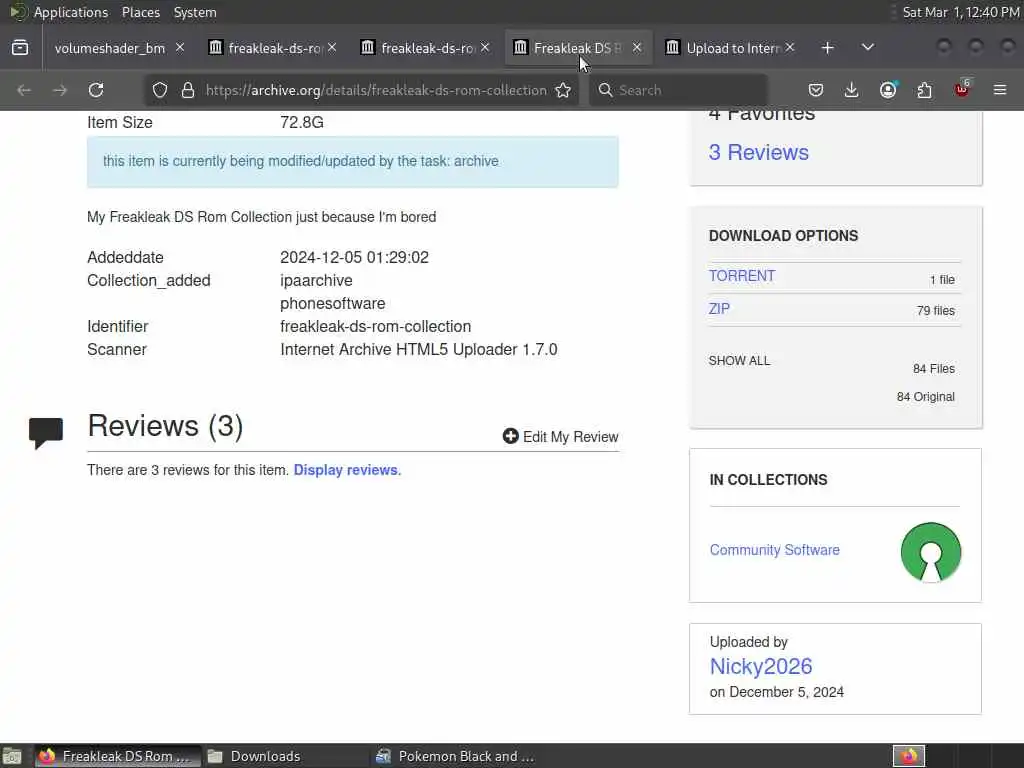Go back to previous page
The image size is (1024, 768).
24,90
